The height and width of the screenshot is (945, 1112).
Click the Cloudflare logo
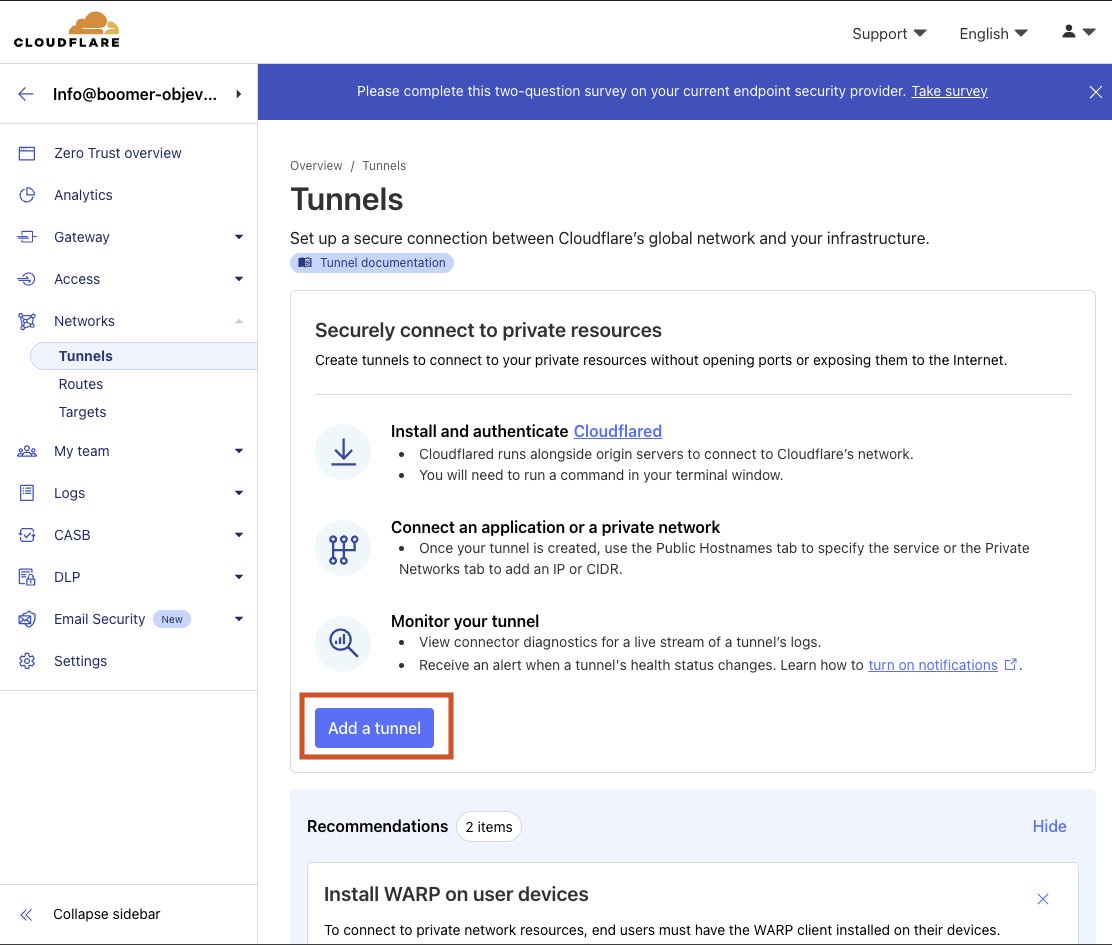tap(66, 31)
